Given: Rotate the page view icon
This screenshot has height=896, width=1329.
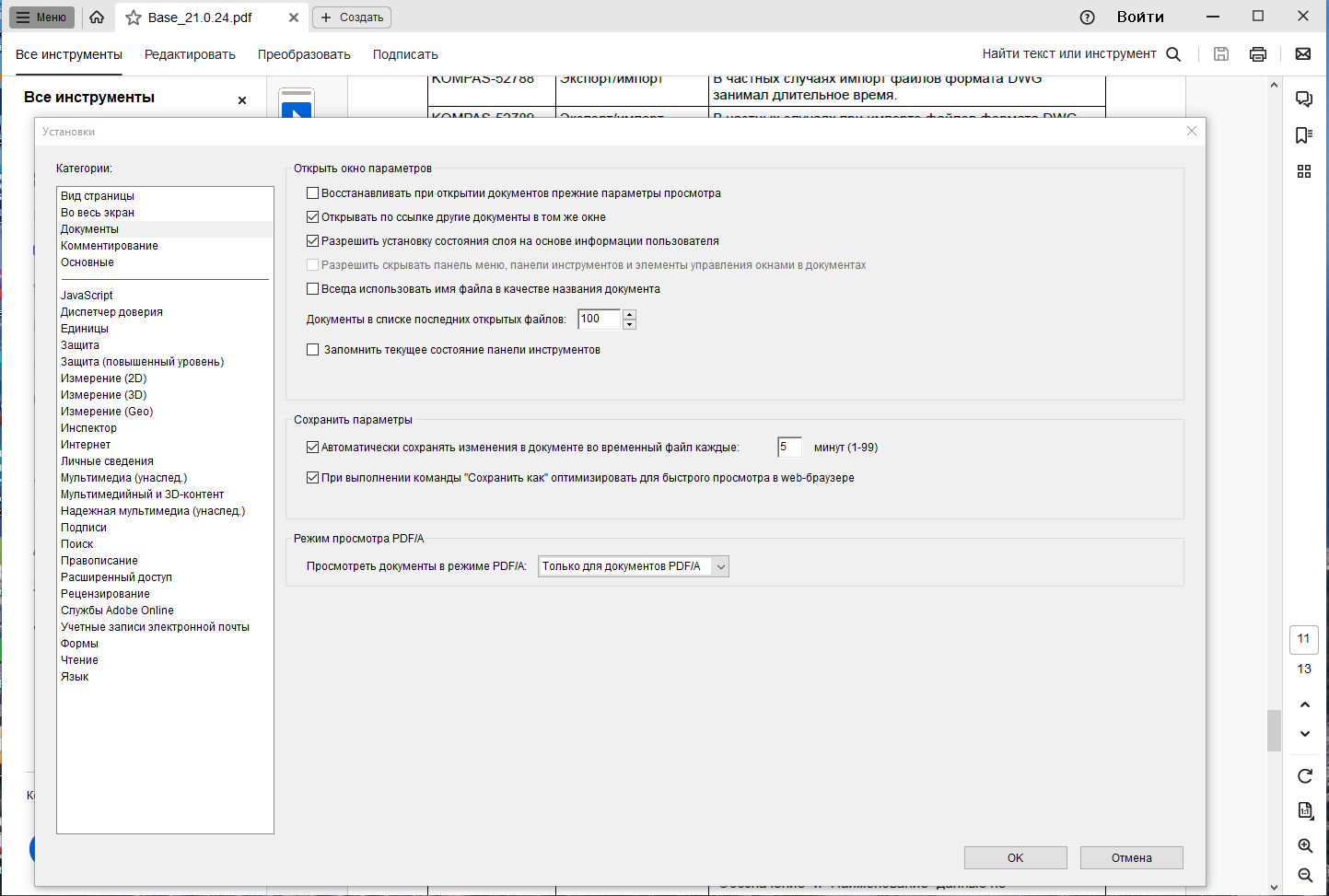Looking at the screenshot, I should pyautogui.click(x=1305, y=776).
